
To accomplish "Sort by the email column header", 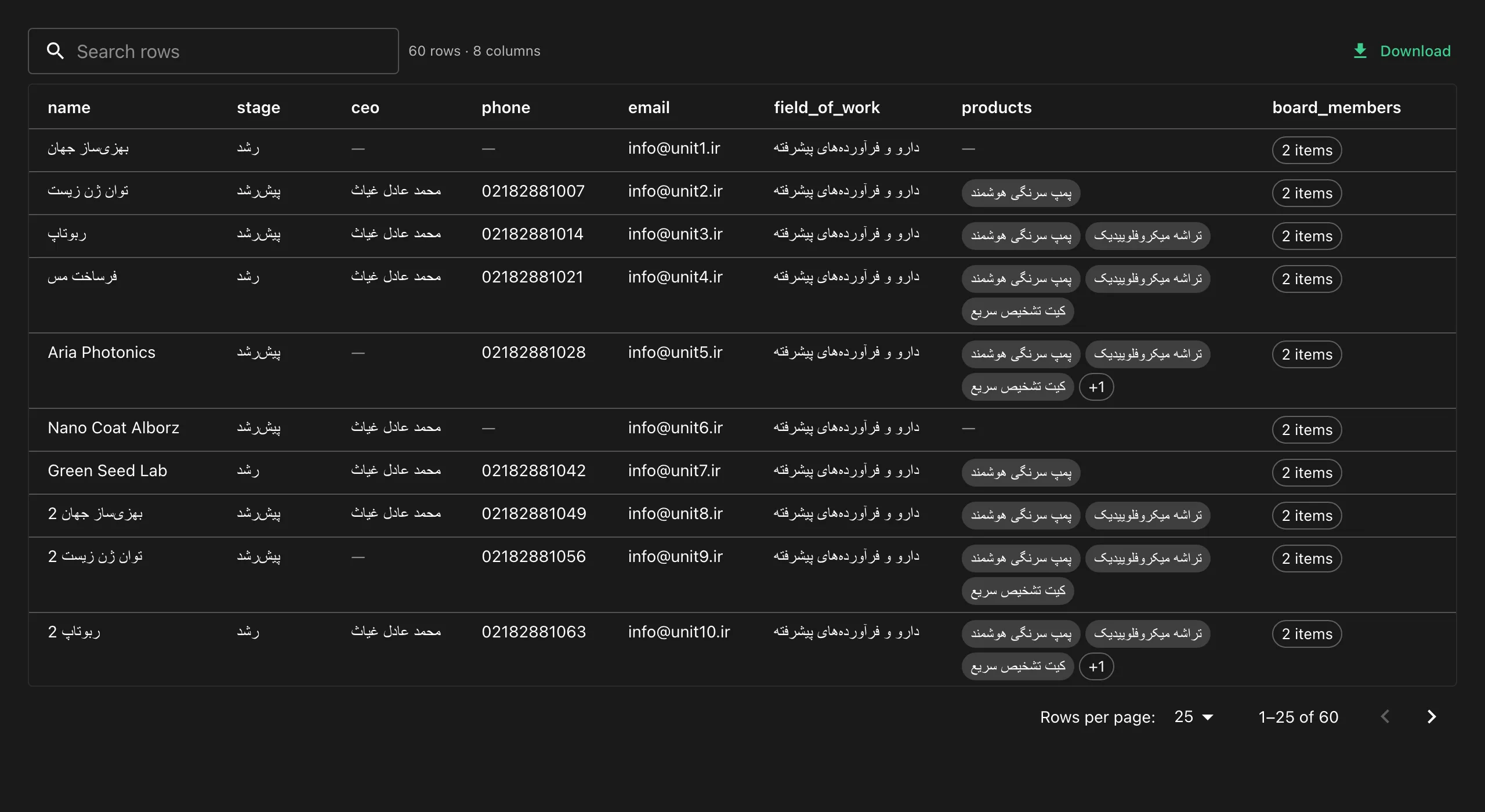I will click(x=649, y=107).
